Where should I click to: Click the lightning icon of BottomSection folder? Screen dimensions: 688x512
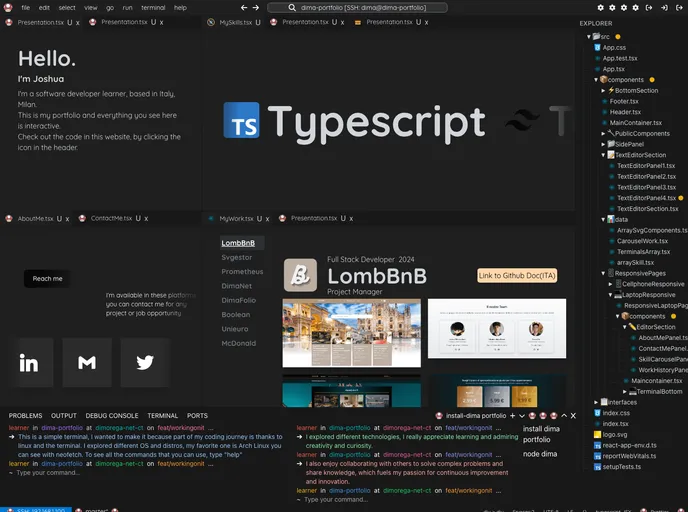611,90
